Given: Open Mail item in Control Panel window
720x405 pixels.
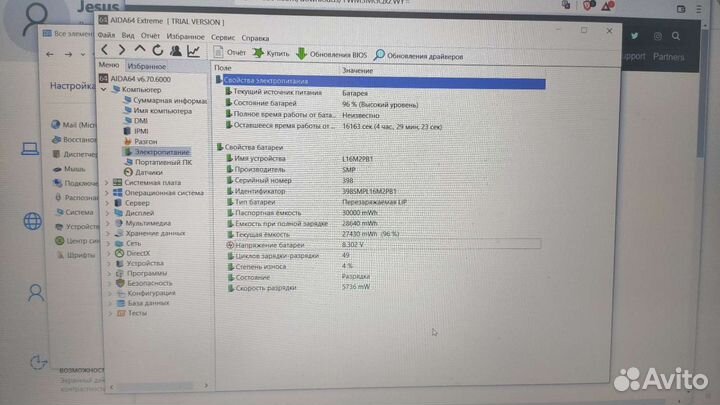Looking at the screenshot, I should coord(74,124).
